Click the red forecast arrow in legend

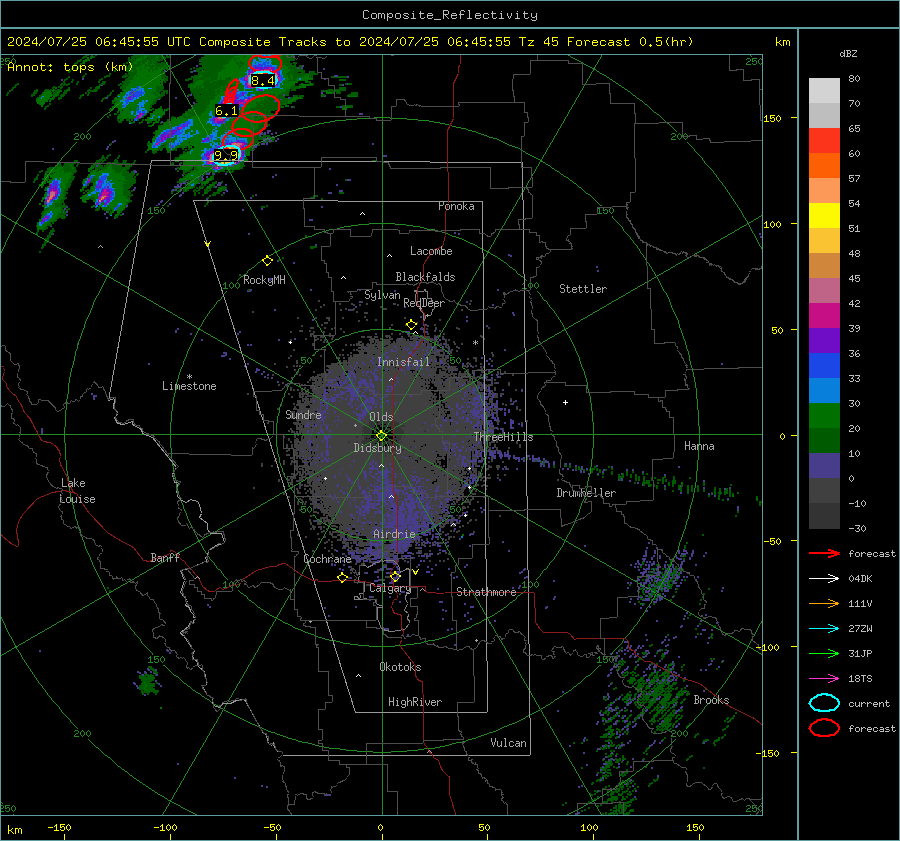(824, 554)
